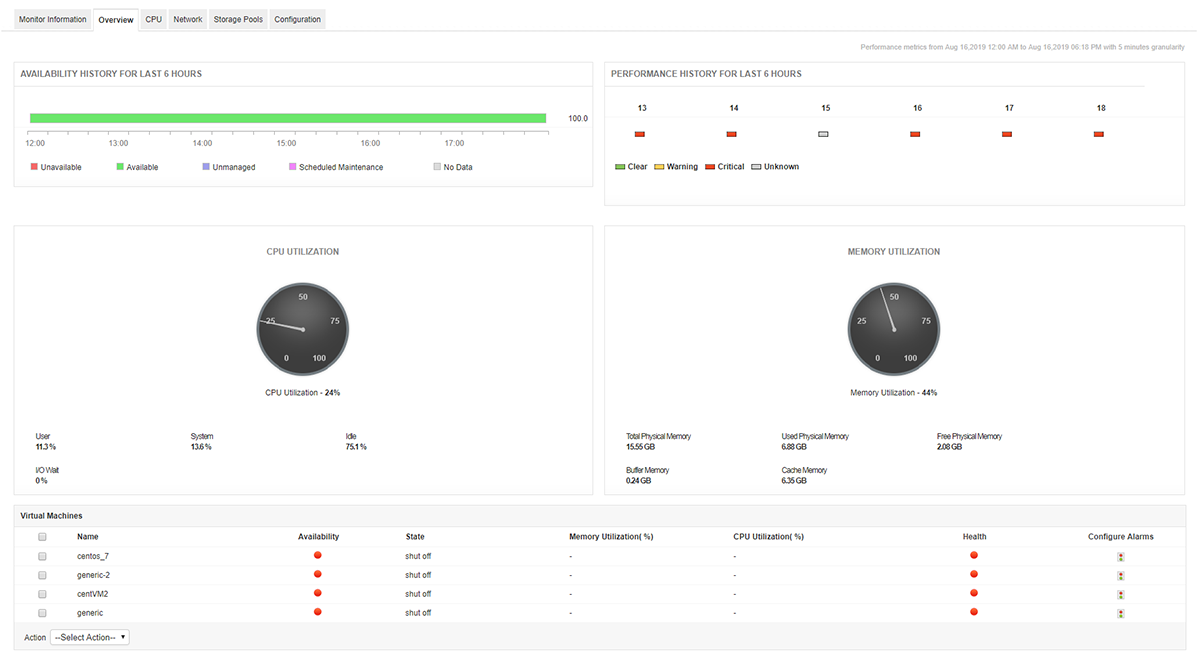Viewport: 1200px width, 656px height.
Task: Open the Select Action dropdown
Action: click(x=92, y=637)
